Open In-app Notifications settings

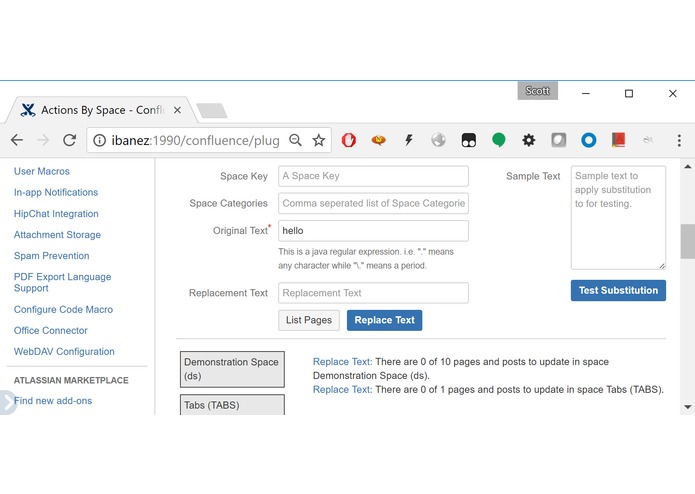click(x=56, y=192)
